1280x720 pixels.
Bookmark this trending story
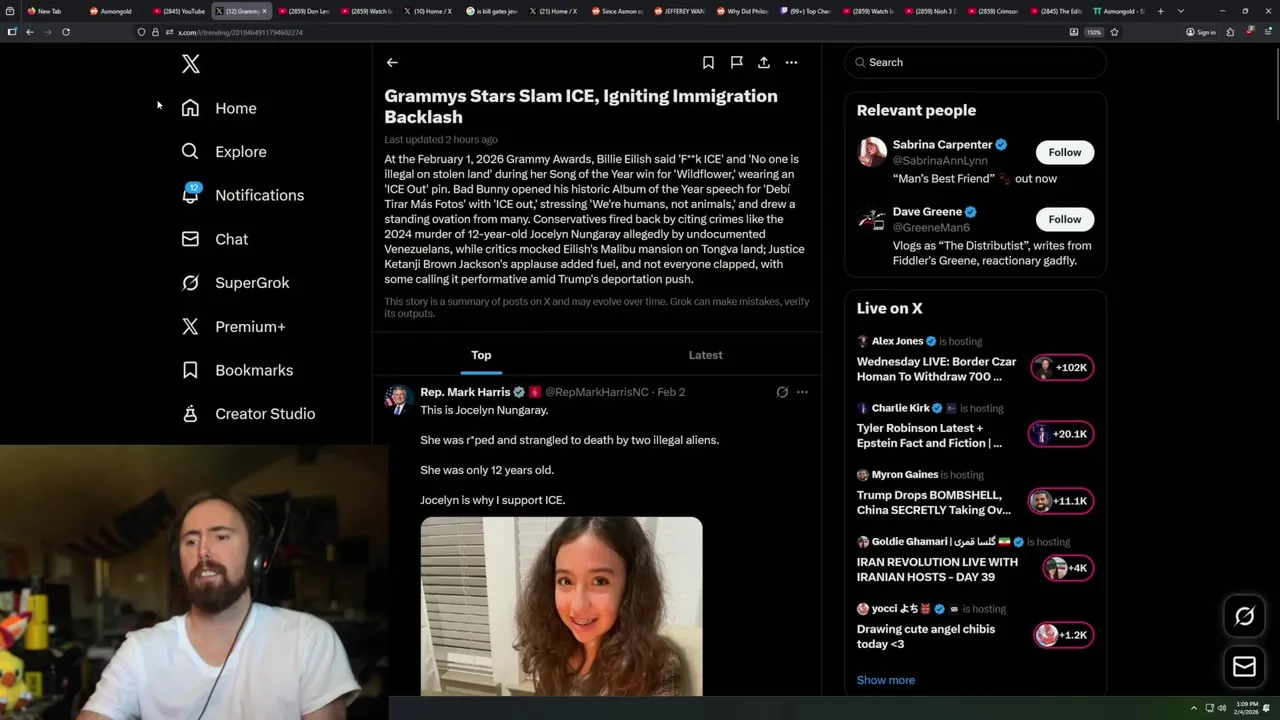point(708,62)
